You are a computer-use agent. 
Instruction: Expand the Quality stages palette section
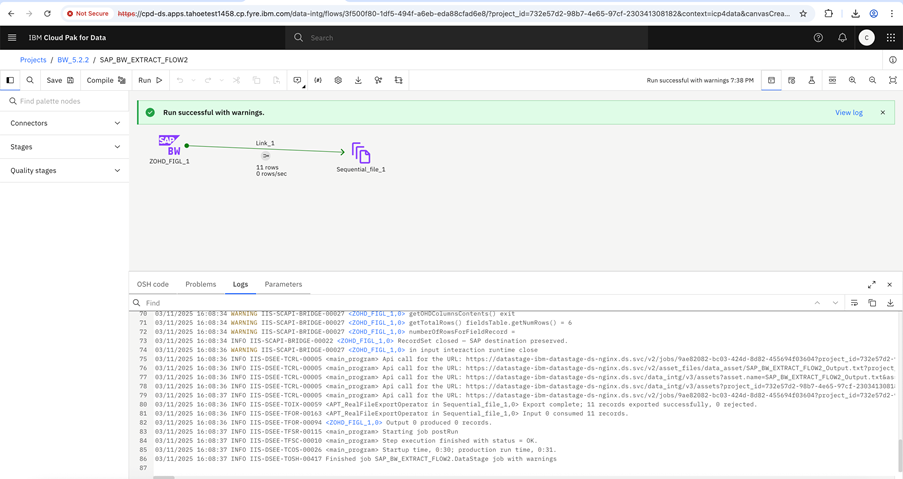[64, 170]
